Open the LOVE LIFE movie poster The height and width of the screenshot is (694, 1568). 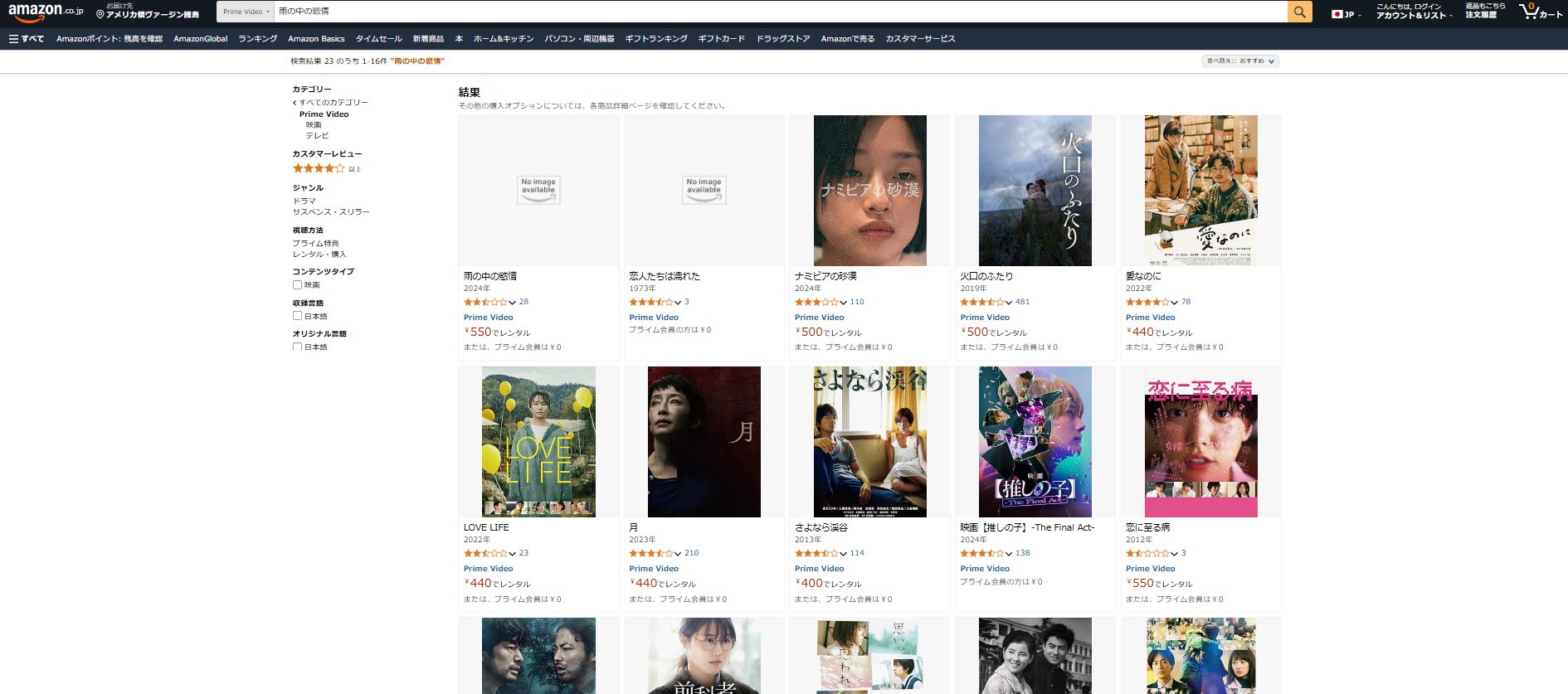[x=538, y=442]
